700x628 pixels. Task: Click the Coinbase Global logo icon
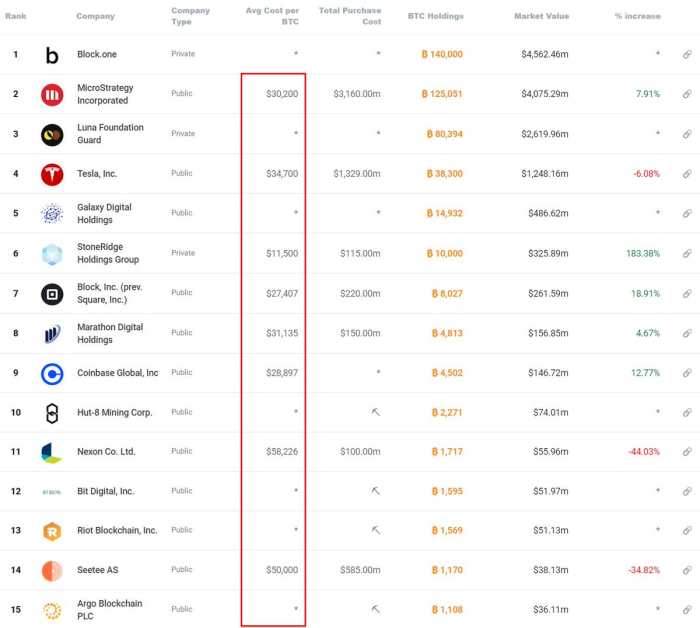coord(52,374)
